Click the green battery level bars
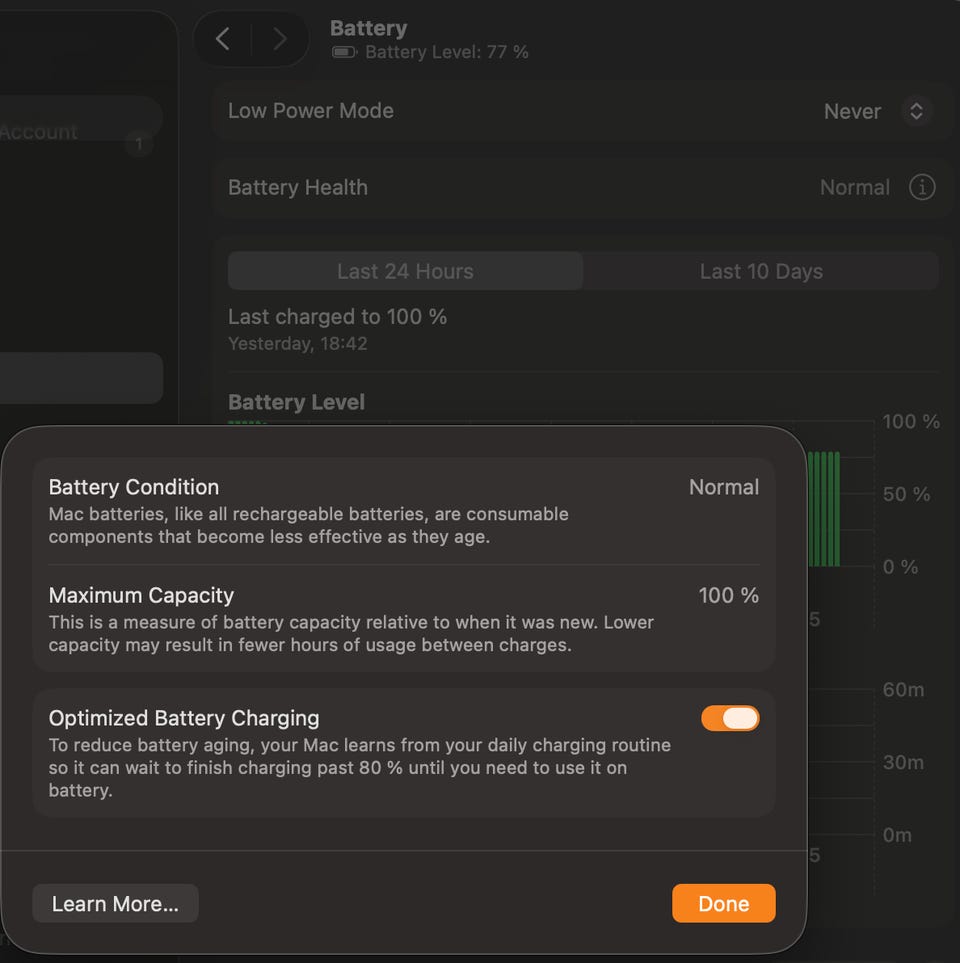 [824, 509]
